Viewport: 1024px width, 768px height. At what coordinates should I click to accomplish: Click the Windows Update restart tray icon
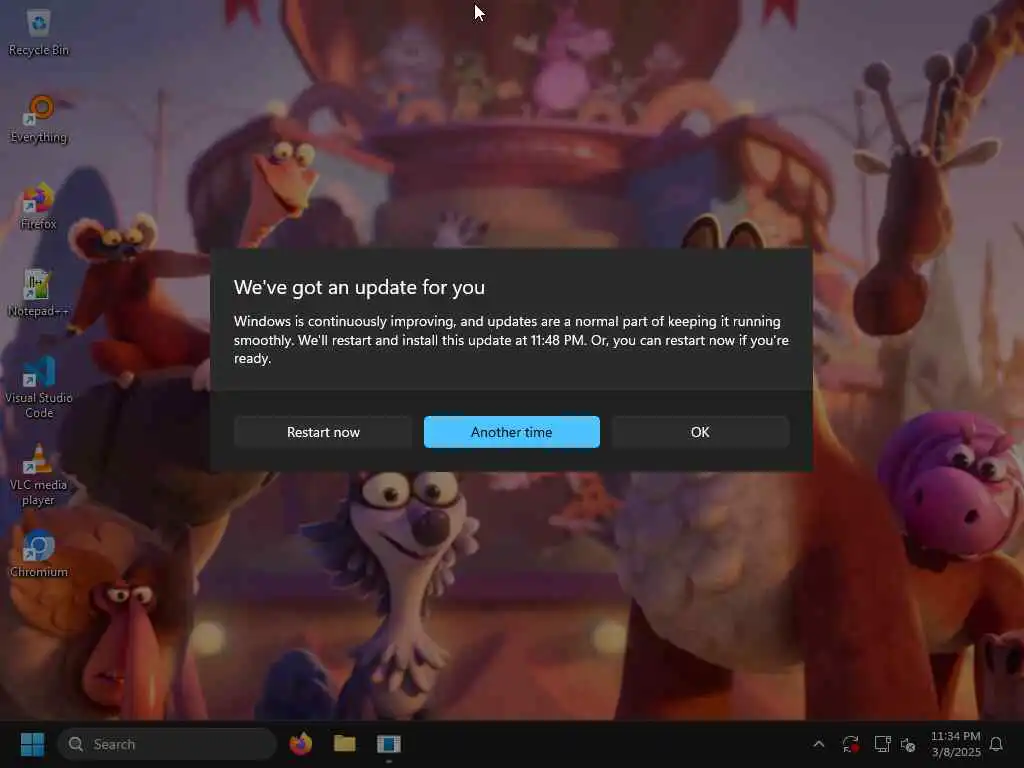pos(850,744)
